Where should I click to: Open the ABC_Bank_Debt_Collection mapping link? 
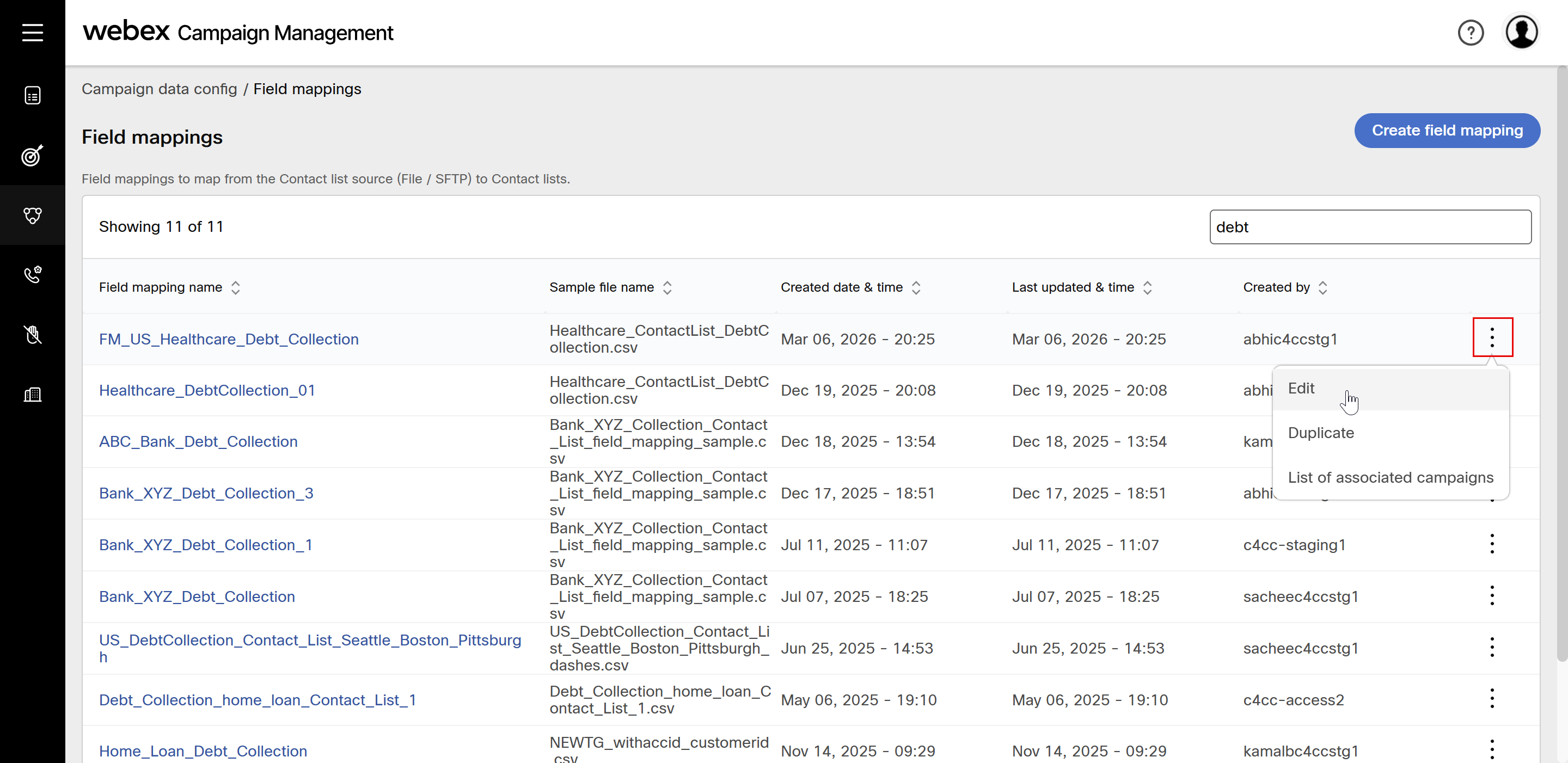[x=198, y=442]
